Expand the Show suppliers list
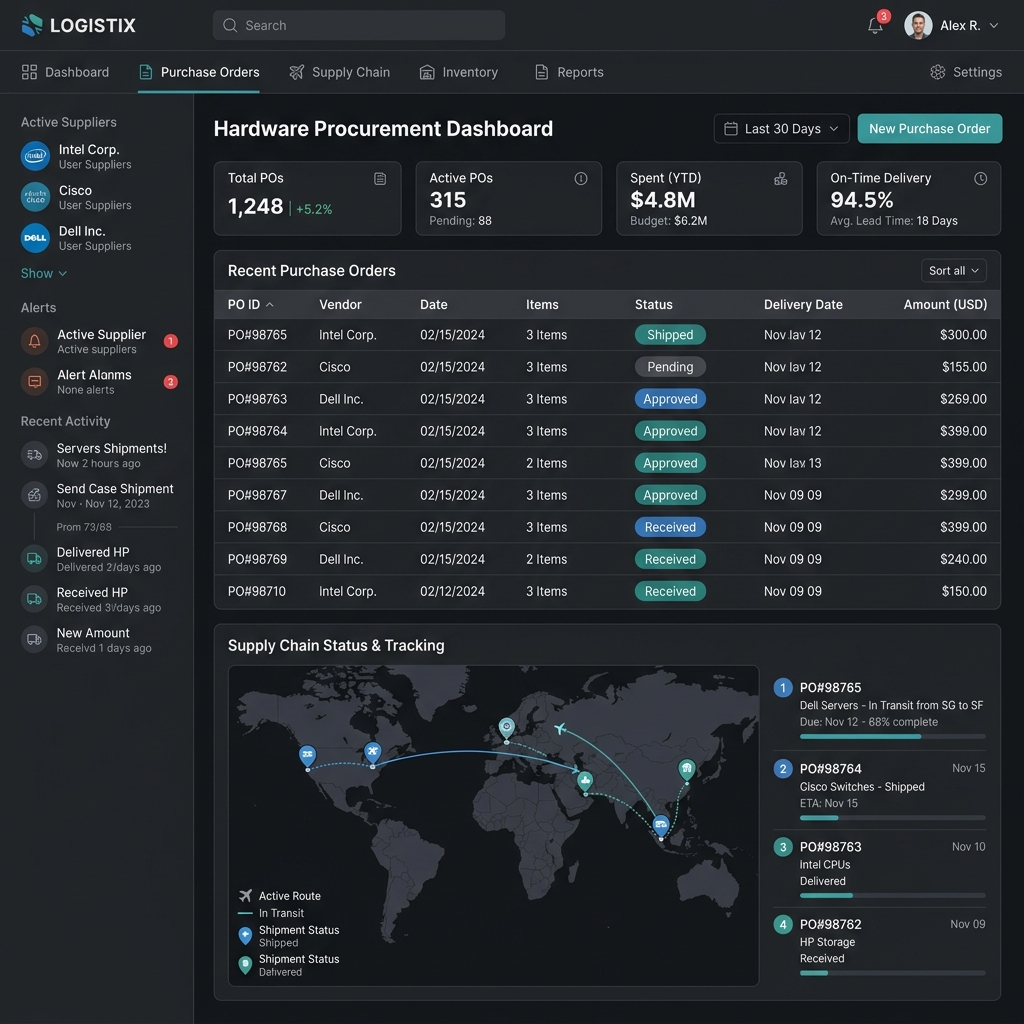The image size is (1024, 1024). coord(44,273)
